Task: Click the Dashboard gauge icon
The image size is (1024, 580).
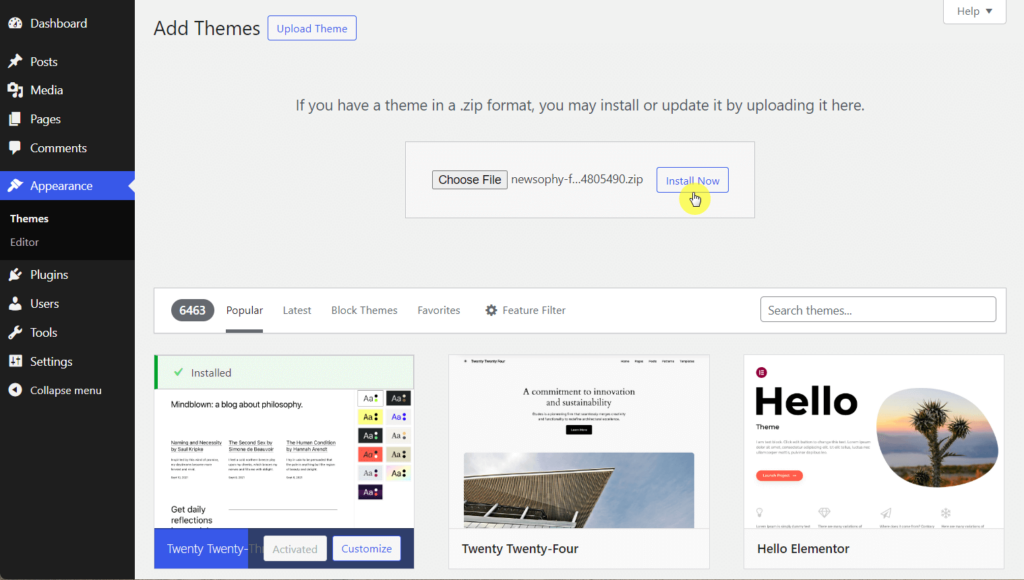Action: point(15,23)
